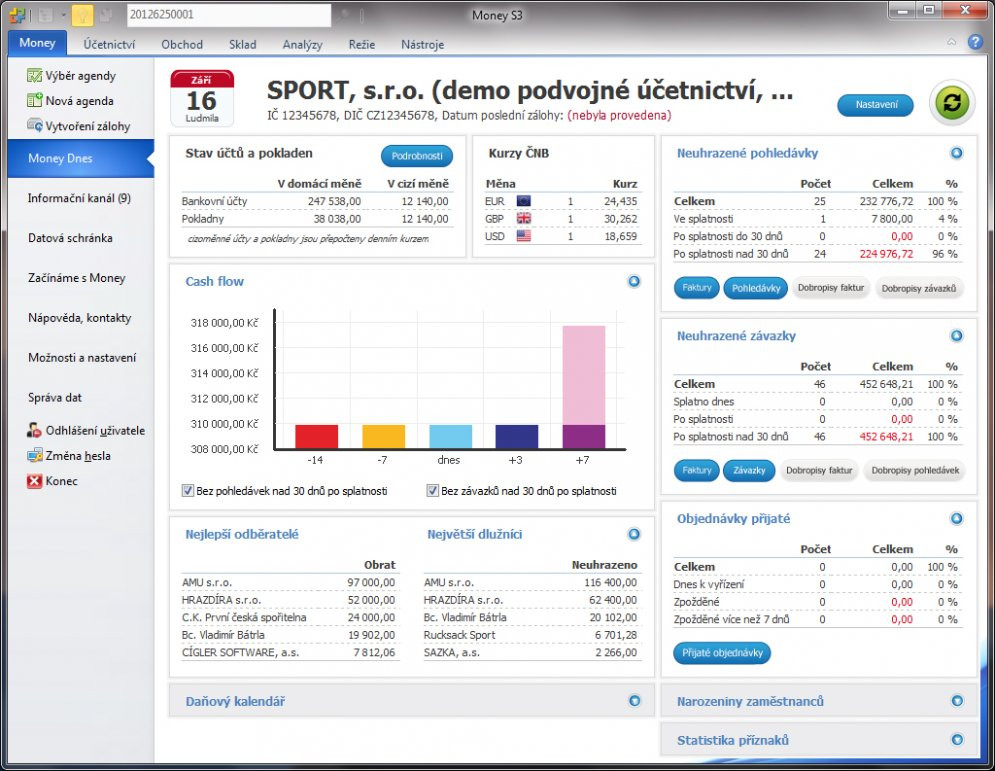Click Faktury button under Neuhrazené pohledávky

(697, 288)
